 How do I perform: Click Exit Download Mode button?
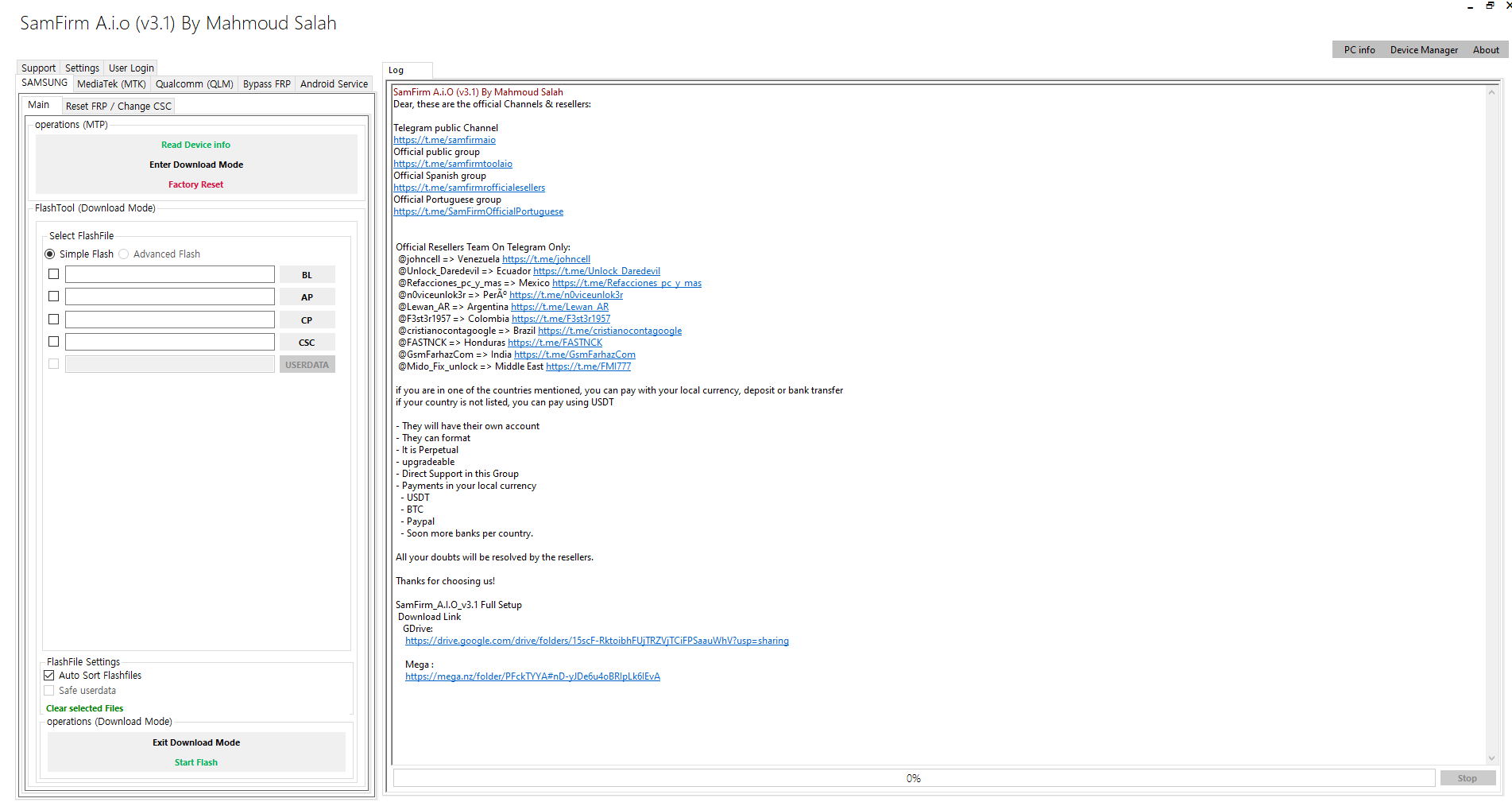click(x=196, y=742)
